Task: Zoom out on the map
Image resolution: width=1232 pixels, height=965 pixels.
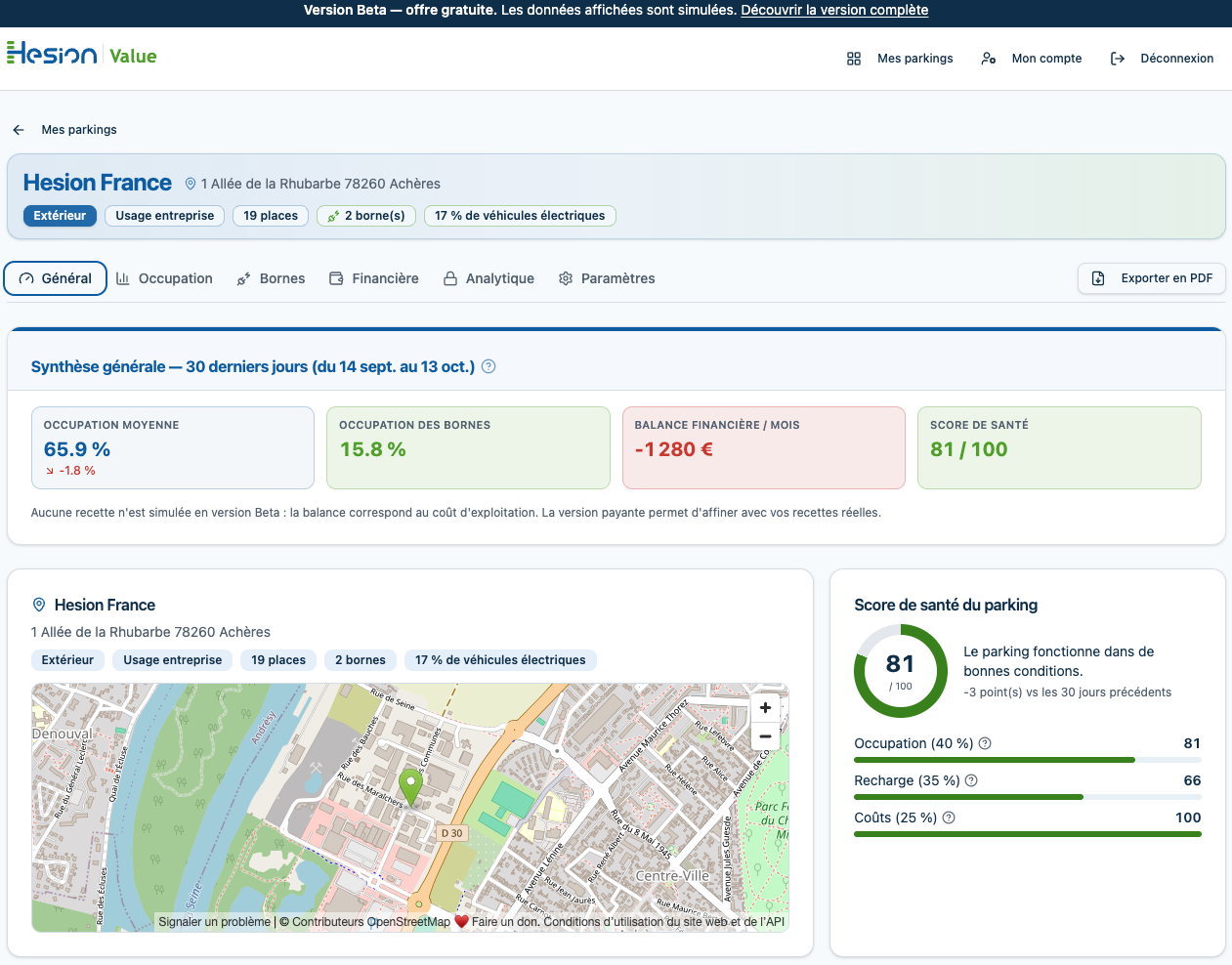Action: click(765, 736)
